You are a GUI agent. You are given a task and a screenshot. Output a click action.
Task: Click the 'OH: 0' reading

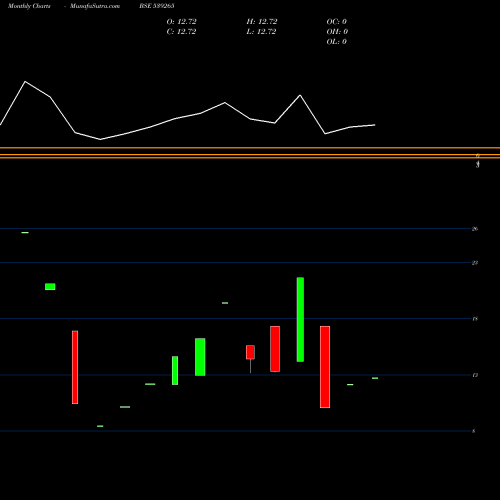point(337,32)
